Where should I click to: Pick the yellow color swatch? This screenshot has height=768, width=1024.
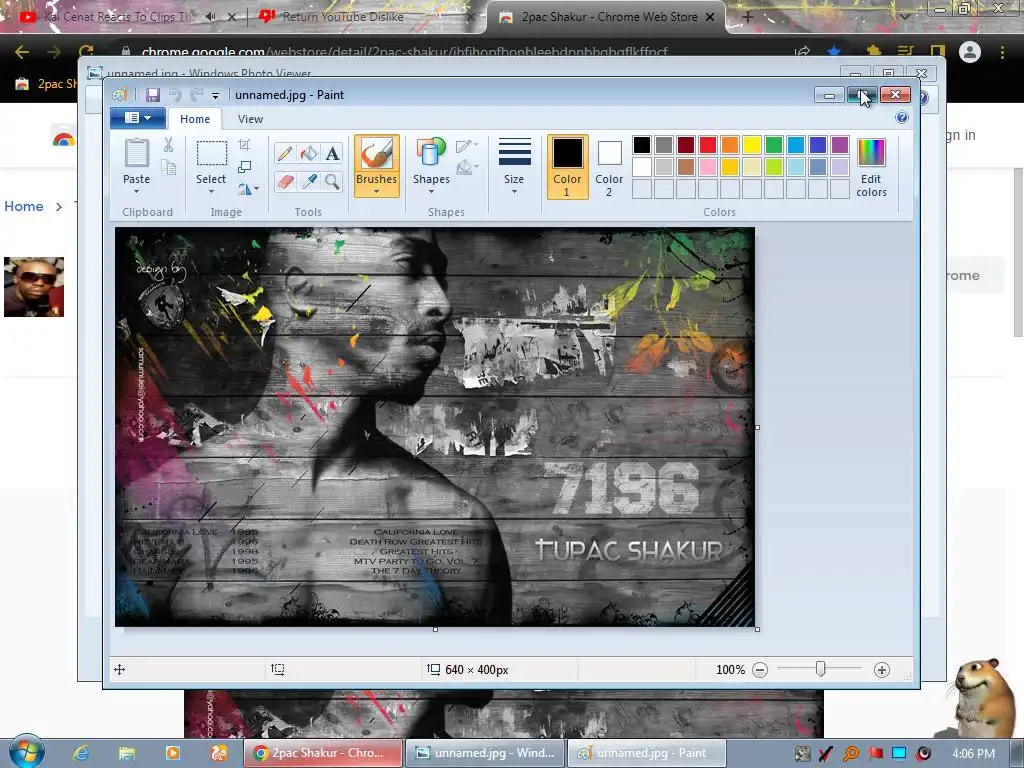point(752,145)
